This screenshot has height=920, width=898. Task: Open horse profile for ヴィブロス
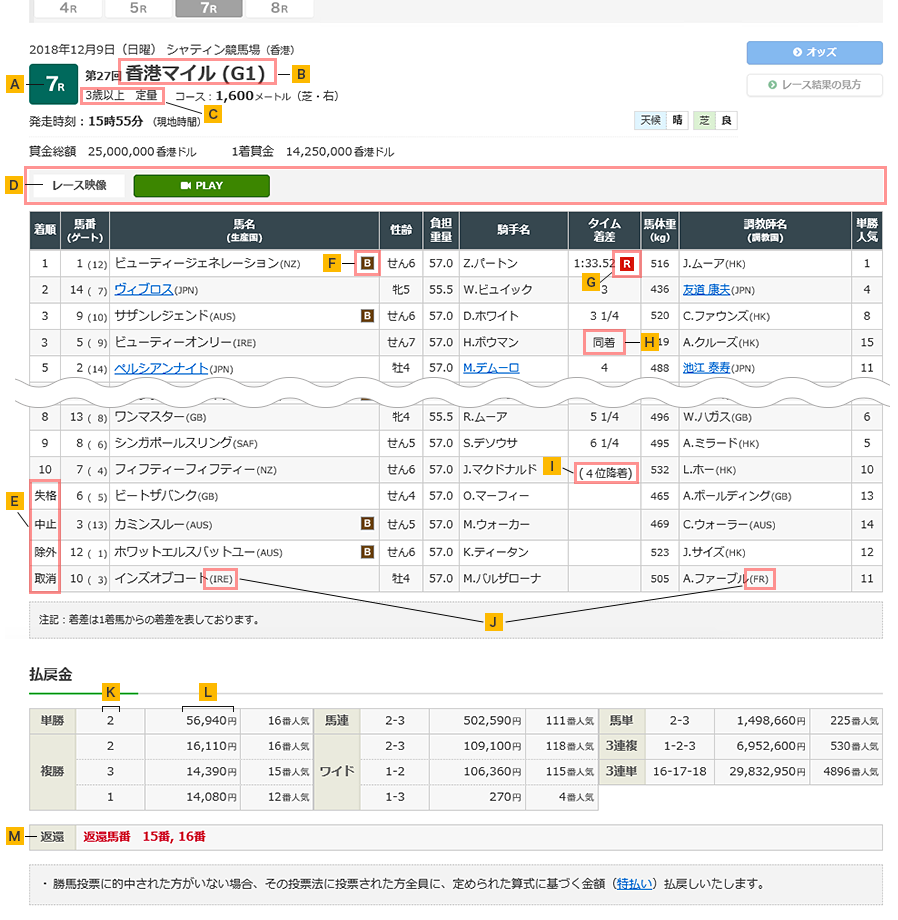coord(143,291)
